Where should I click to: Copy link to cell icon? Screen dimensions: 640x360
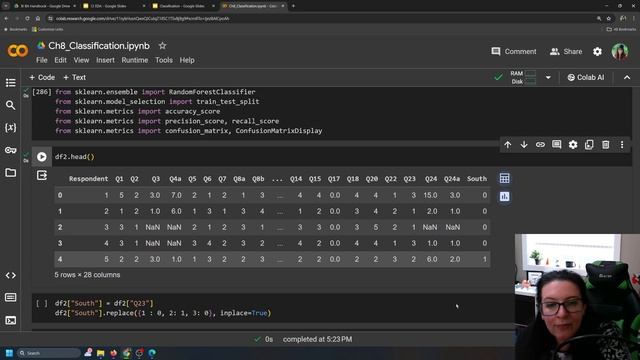click(540, 144)
